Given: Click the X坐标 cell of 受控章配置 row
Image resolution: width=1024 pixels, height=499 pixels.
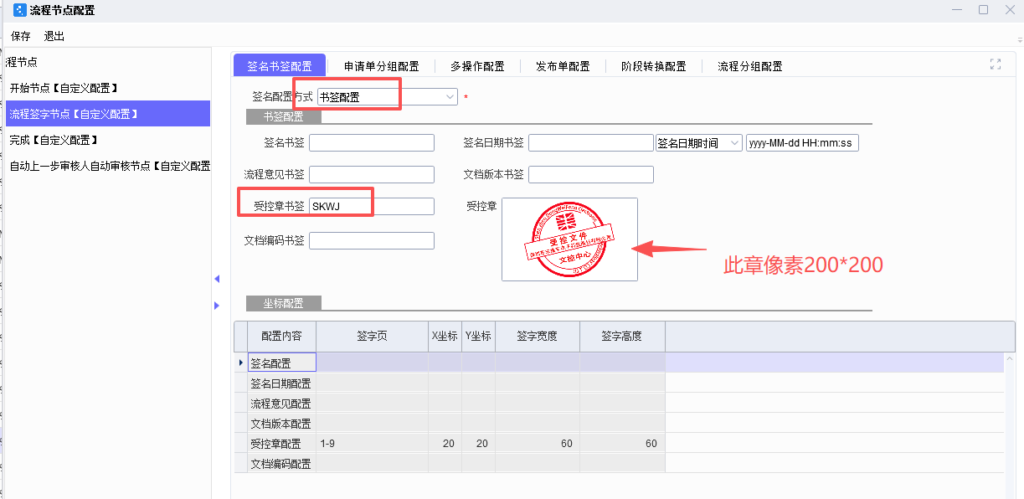Looking at the screenshot, I should pos(445,443).
